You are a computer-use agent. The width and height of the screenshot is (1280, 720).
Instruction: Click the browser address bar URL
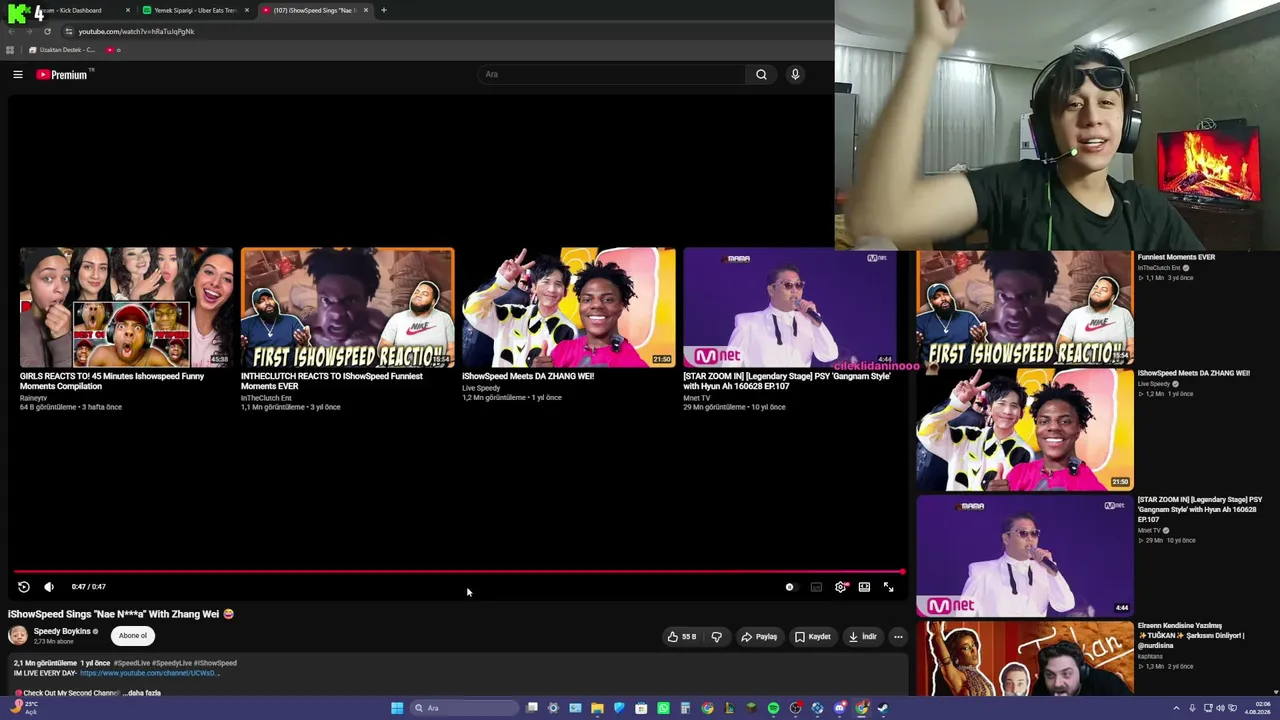[x=136, y=31]
